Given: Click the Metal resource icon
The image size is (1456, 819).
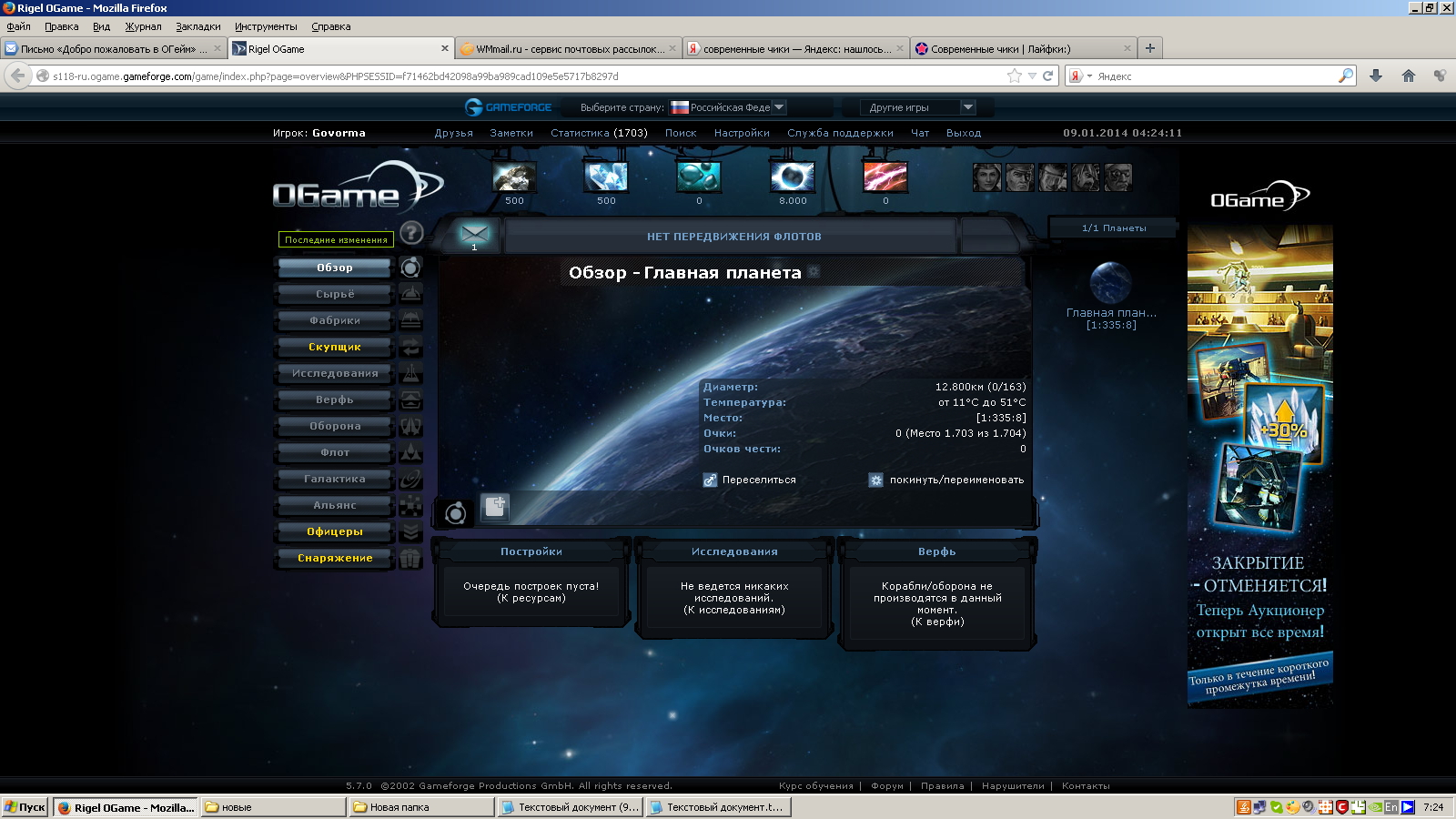Looking at the screenshot, I should coord(514,177).
